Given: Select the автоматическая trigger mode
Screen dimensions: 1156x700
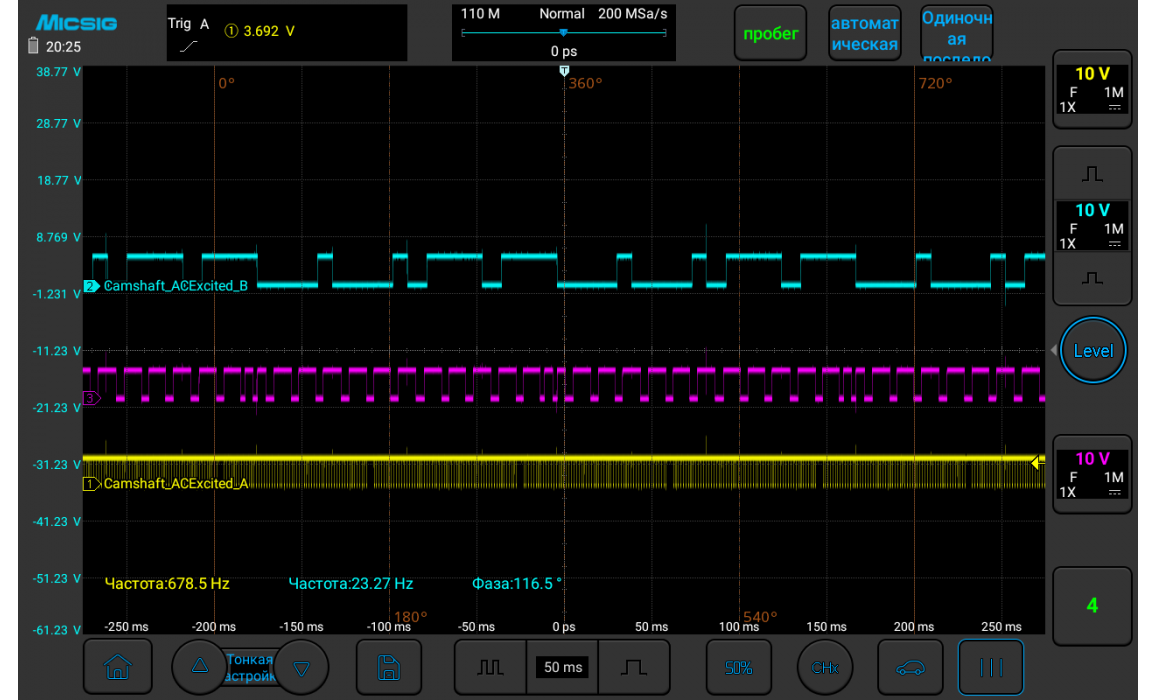Looking at the screenshot, I should point(864,34).
